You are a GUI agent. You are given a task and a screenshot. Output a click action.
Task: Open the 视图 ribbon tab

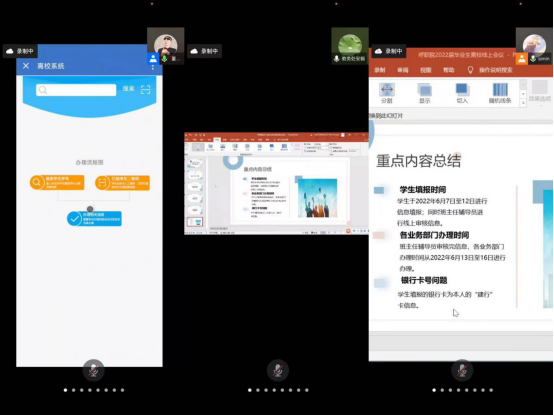[425, 70]
